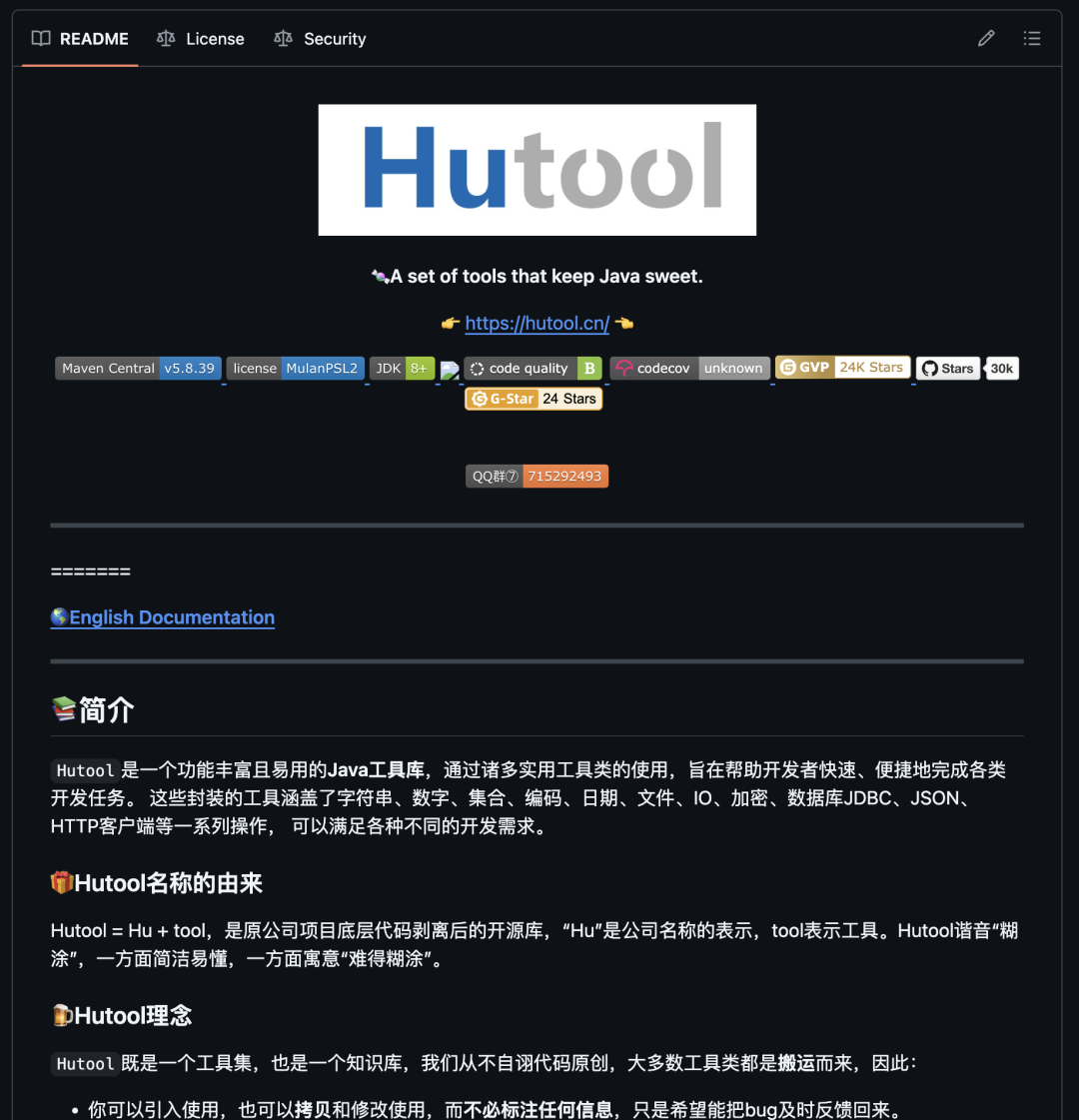Click the Hutool名称的由来 heading
The height and width of the screenshot is (1120, 1079).
pos(156,883)
